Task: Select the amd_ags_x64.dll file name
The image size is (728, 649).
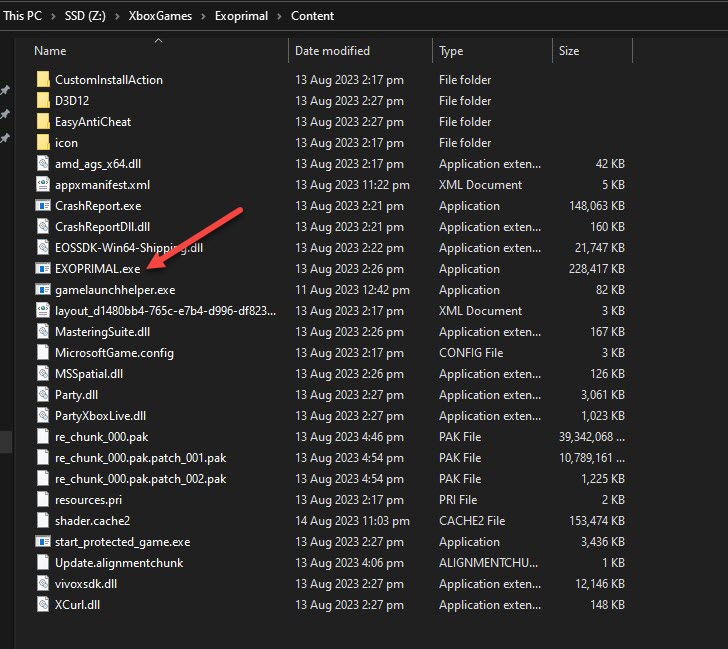Action: 98,164
